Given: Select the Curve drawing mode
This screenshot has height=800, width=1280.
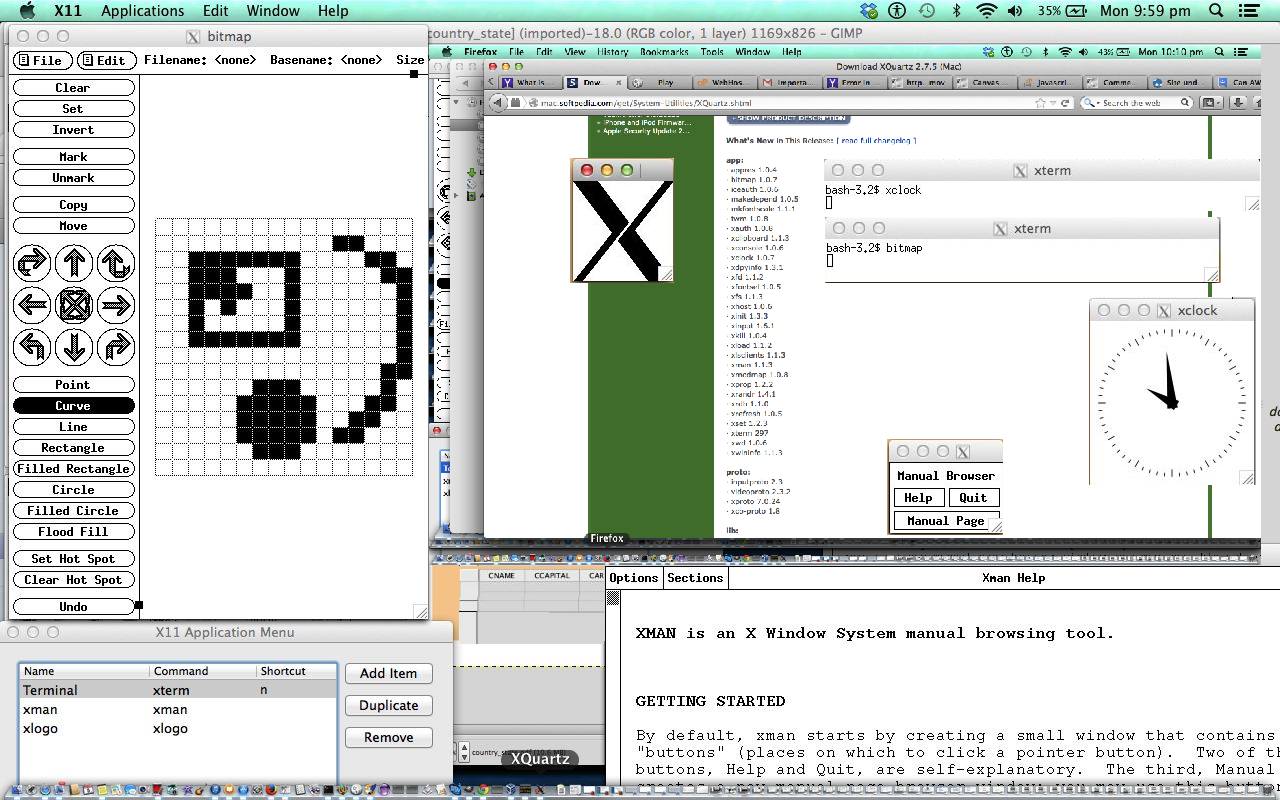Looking at the screenshot, I should [x=73, y=406].
